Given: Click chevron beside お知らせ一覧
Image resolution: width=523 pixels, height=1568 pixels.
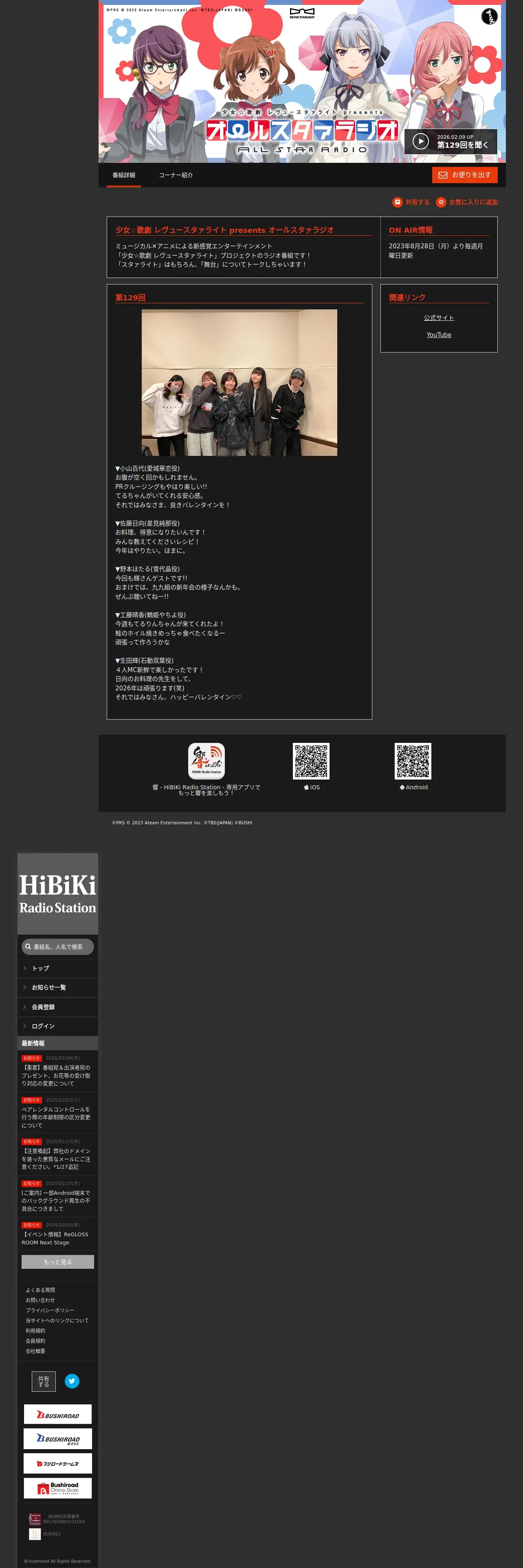Looking at the screenshot, I should pos(24,987).
